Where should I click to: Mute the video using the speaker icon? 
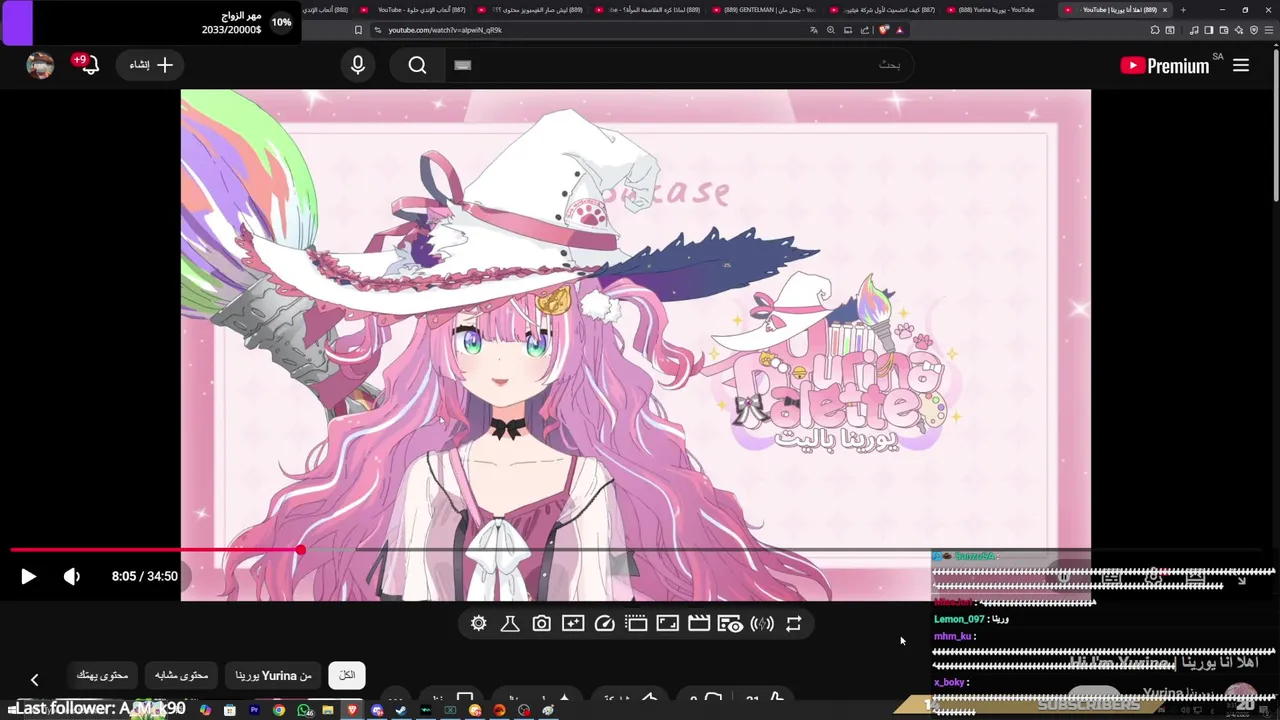[x=72, y=576]
